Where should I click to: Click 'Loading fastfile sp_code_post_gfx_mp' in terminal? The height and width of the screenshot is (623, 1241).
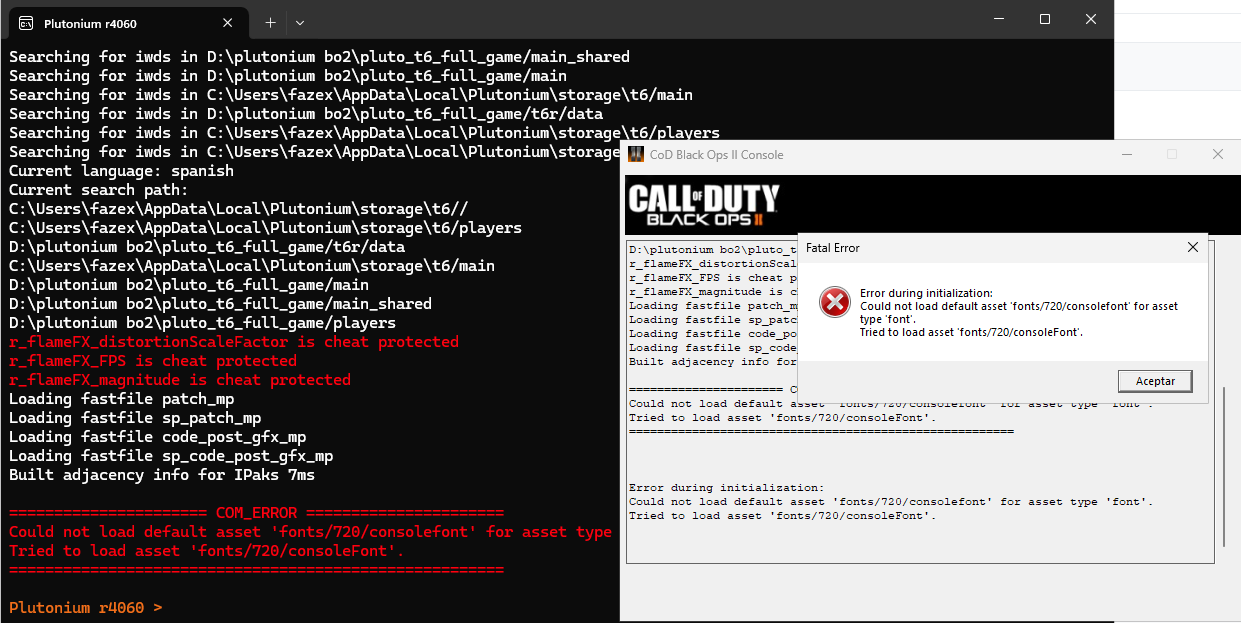pos(171,456)
